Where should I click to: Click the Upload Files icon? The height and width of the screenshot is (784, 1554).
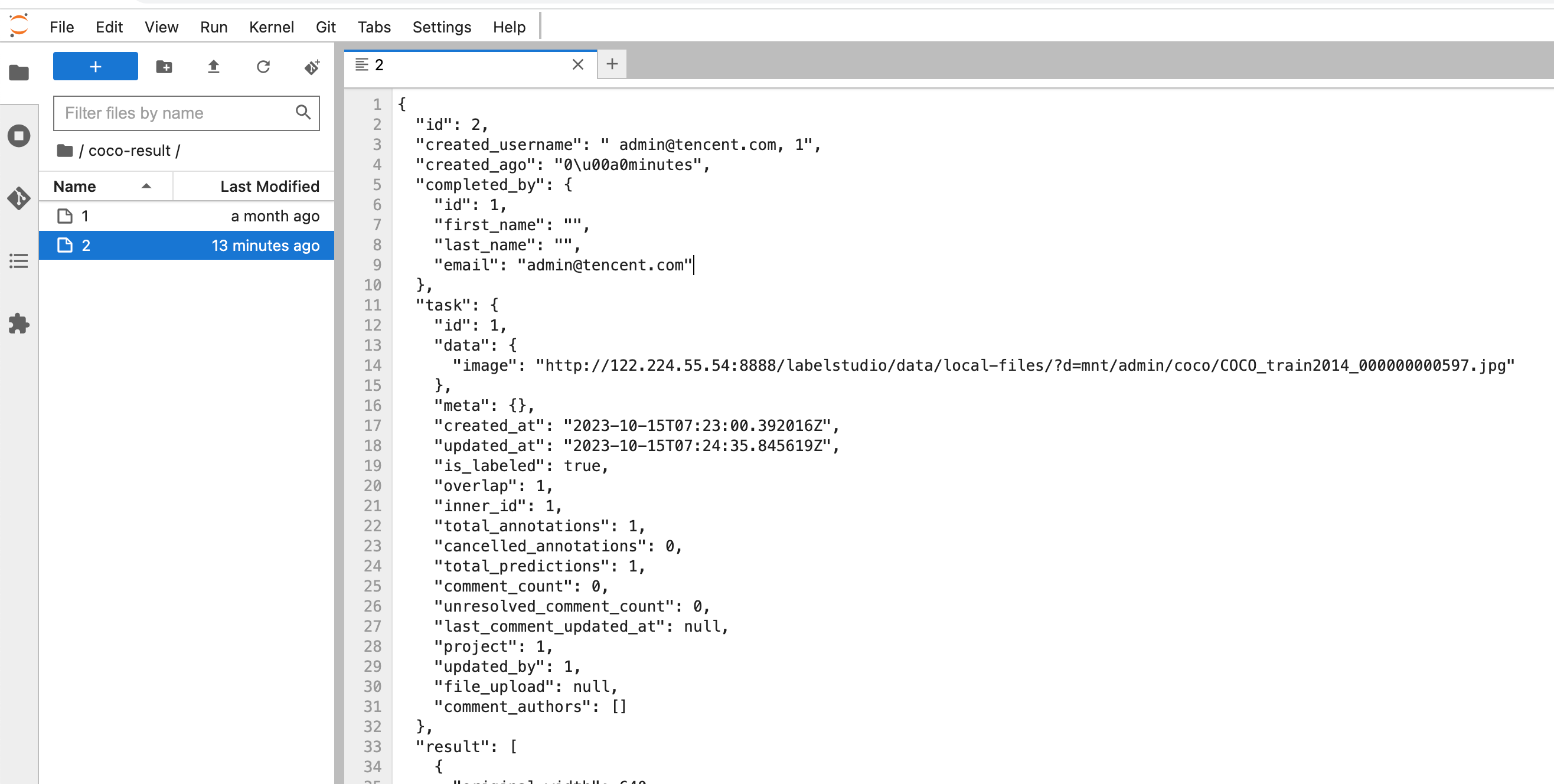pos(214,66)
